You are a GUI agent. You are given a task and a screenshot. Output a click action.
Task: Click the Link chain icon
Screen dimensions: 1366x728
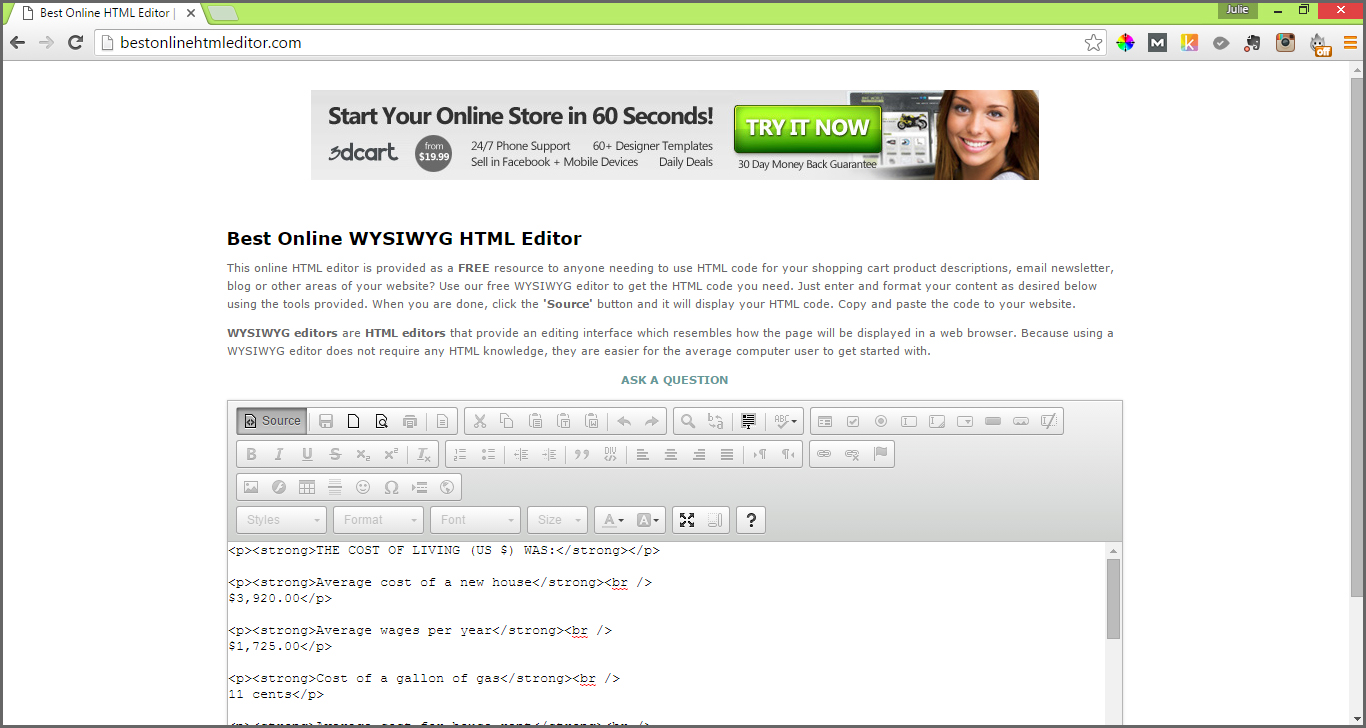tap(824, 454)
